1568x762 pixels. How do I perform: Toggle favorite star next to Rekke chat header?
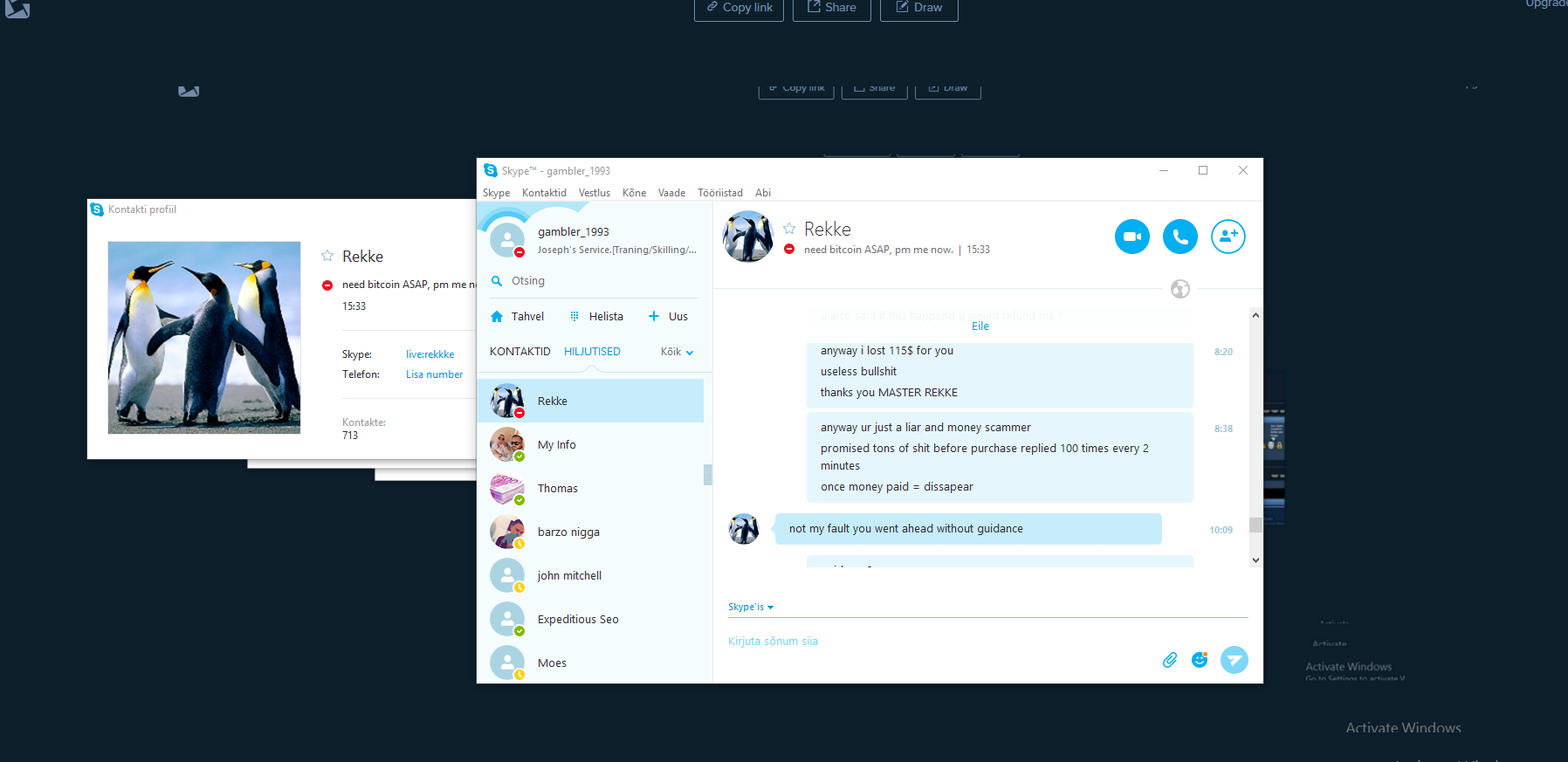tap(789, 229)
